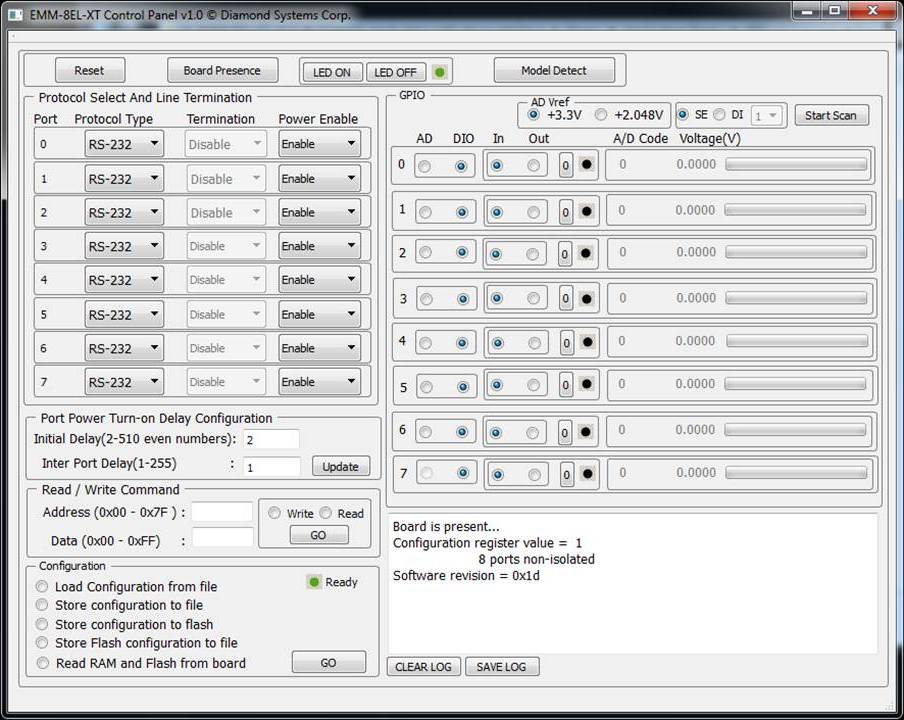Screen dimensions: 904x720
Task: Turn the LED off
Action: coord(396,72)
